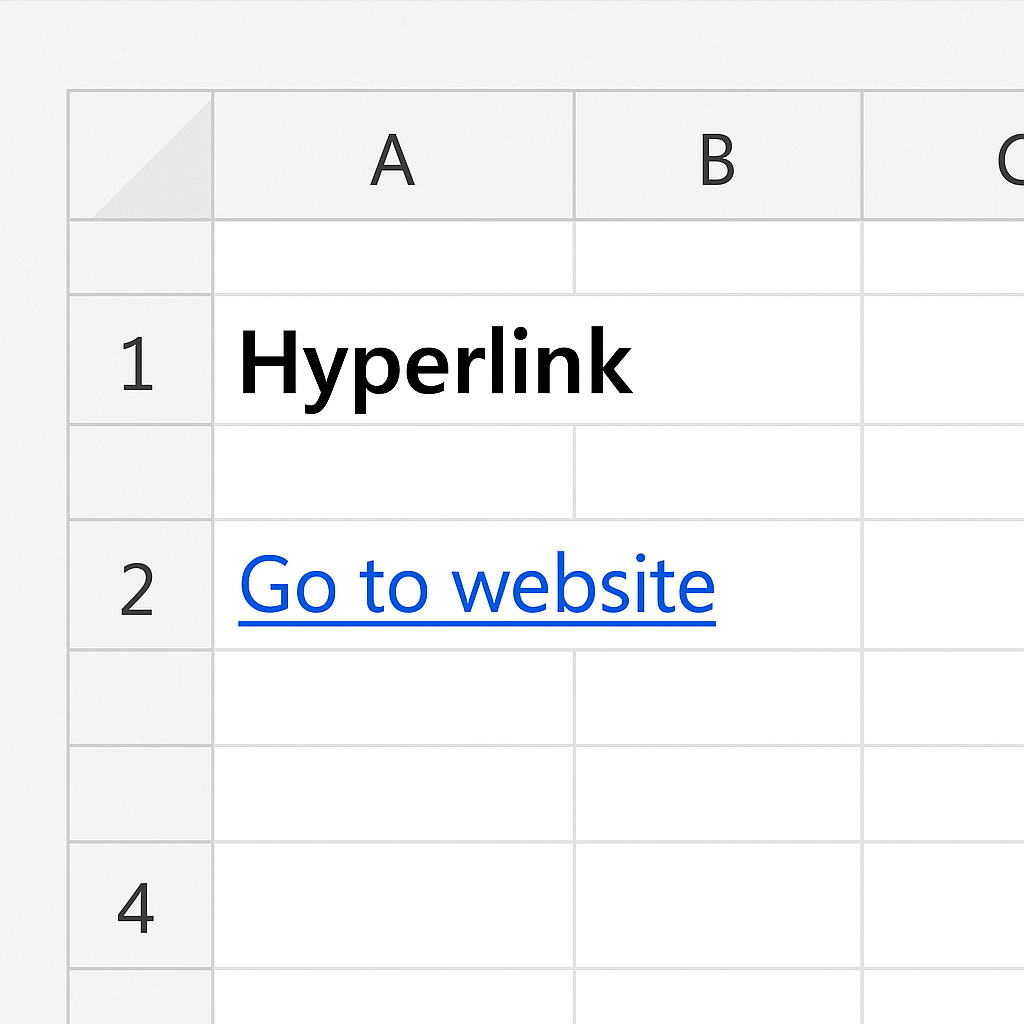Open the "Go to website" hyperlink

(x=477, y=586)
